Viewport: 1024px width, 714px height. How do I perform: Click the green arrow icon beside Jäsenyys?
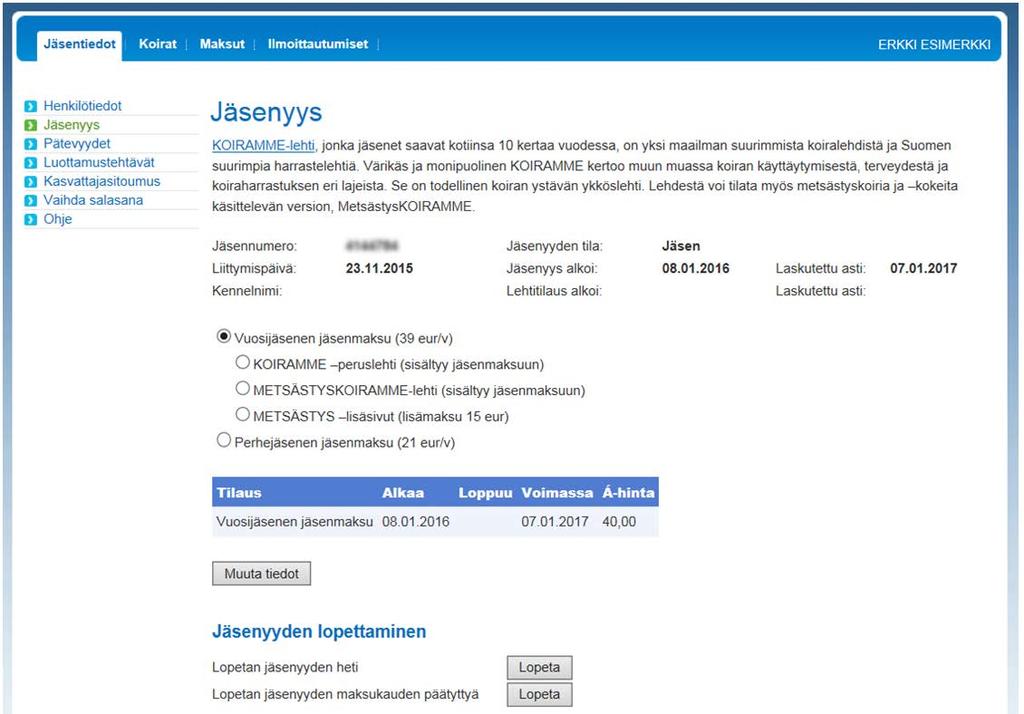click(x=31, y=125)
